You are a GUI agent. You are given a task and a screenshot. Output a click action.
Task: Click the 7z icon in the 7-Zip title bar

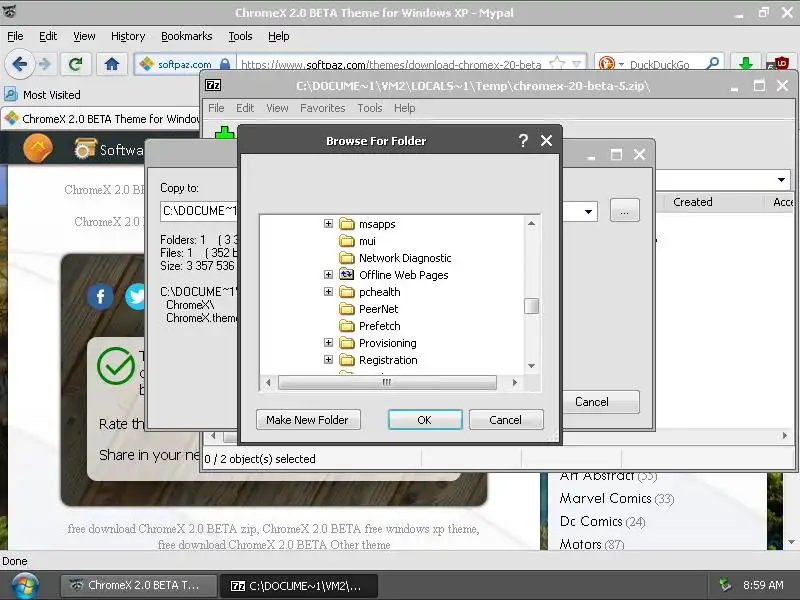[213, 85]
